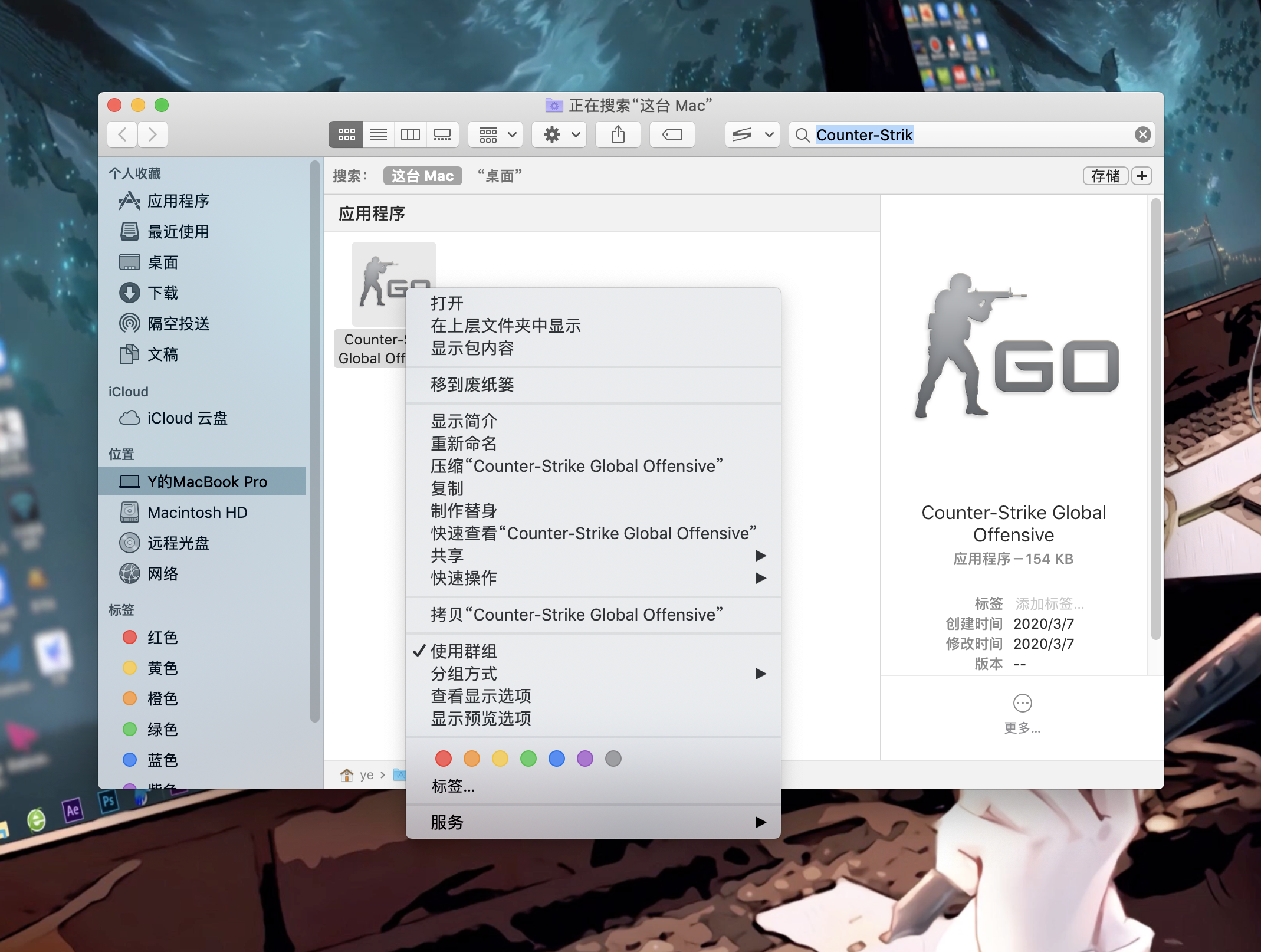The height and width of the screenshot is (952, 1261).
Task: Go back with the left arrow
Action: pyautogui.click(x=123, y=135)
